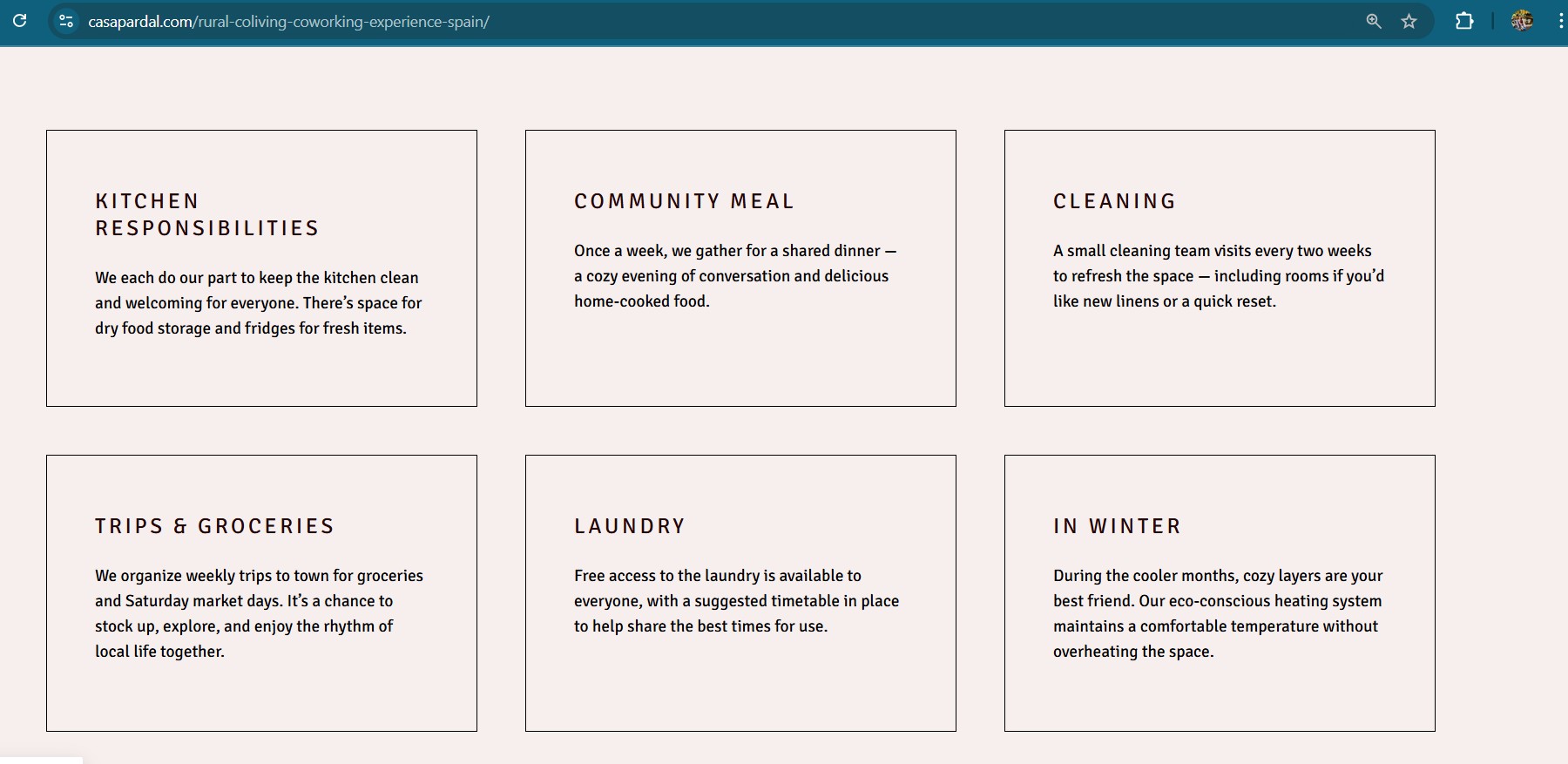Click the weekly shared dinner description text

[x=734, y=275]
